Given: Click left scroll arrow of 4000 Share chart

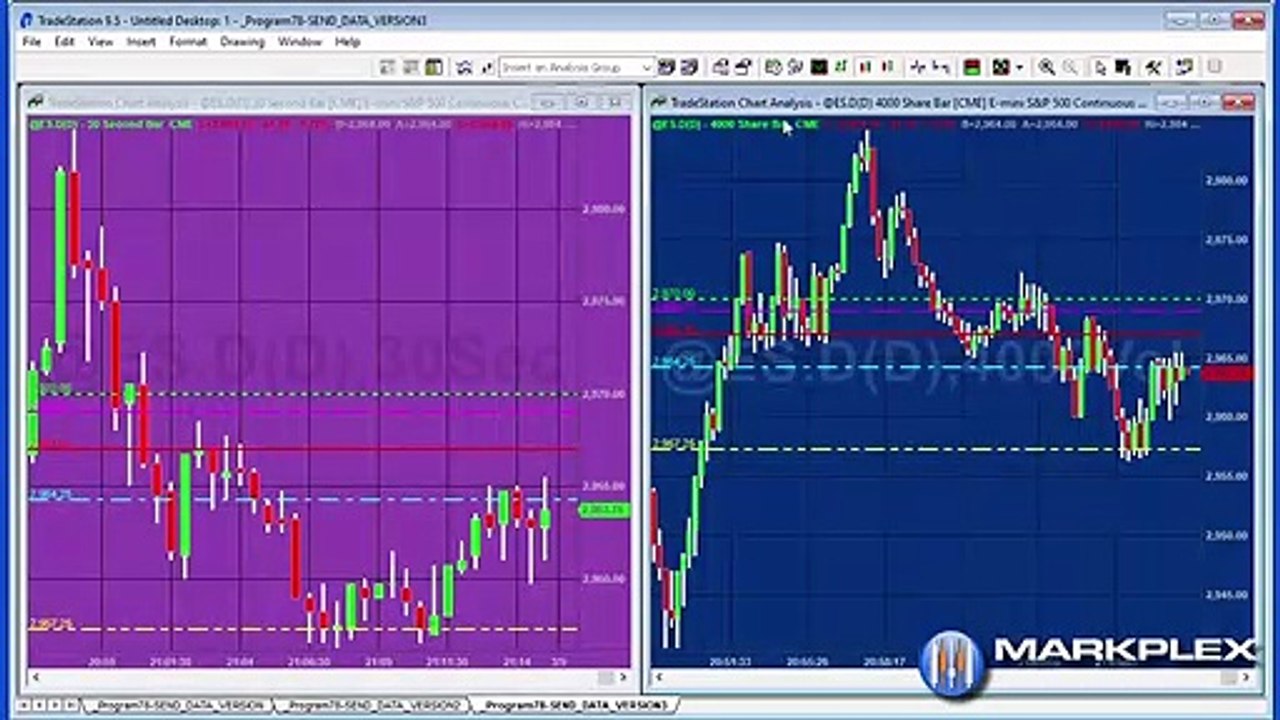Looking at the screenshot, I should (658, 678).
